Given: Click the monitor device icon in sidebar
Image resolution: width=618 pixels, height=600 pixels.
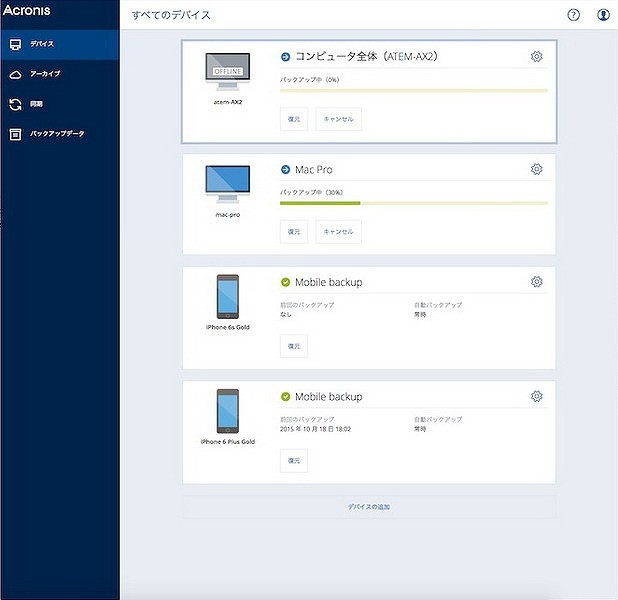Looking at the screenshot, I should point(15,44).
